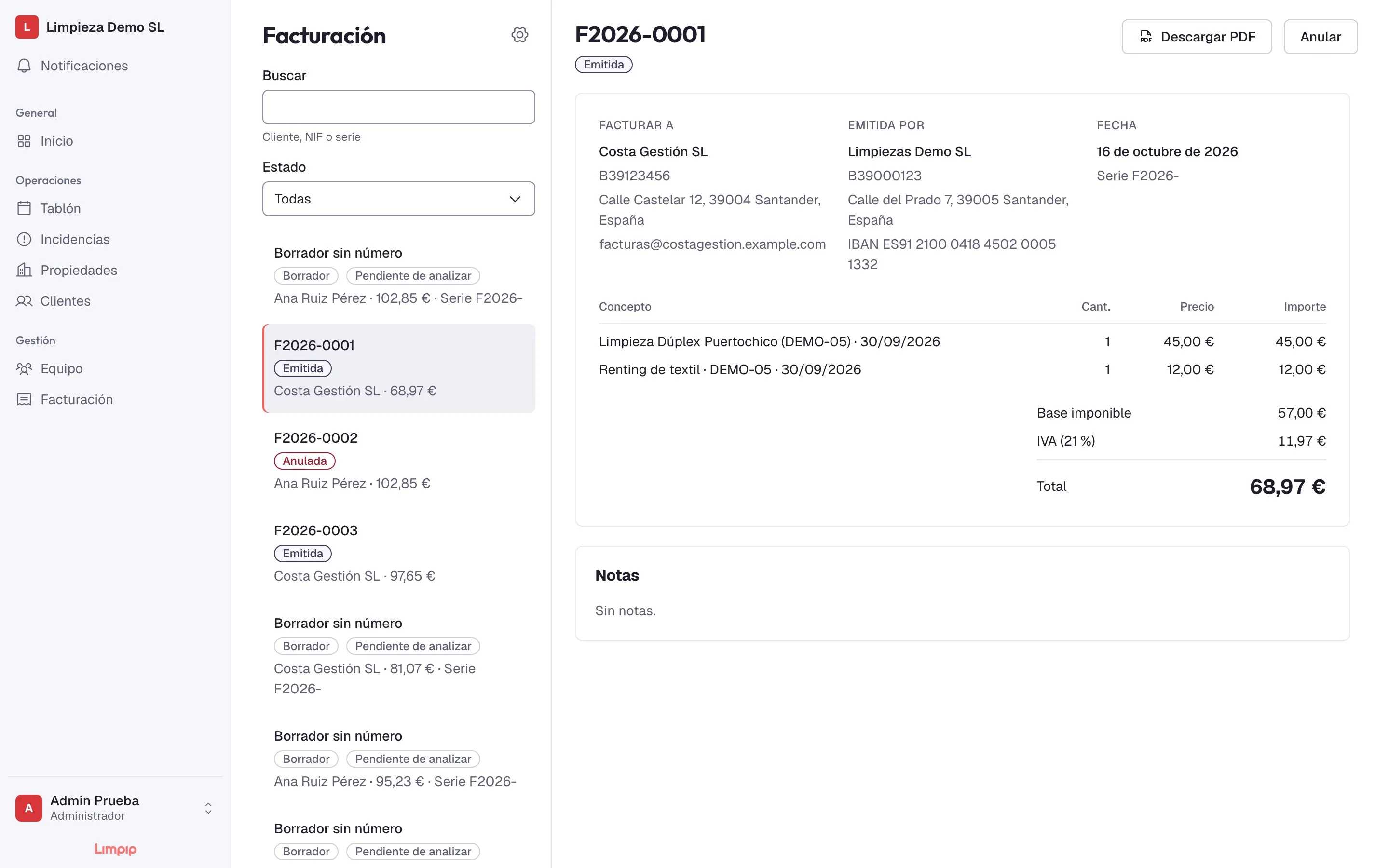
Task: Click the Emitida badge on F2026-0003
Action: click(302, 554)
